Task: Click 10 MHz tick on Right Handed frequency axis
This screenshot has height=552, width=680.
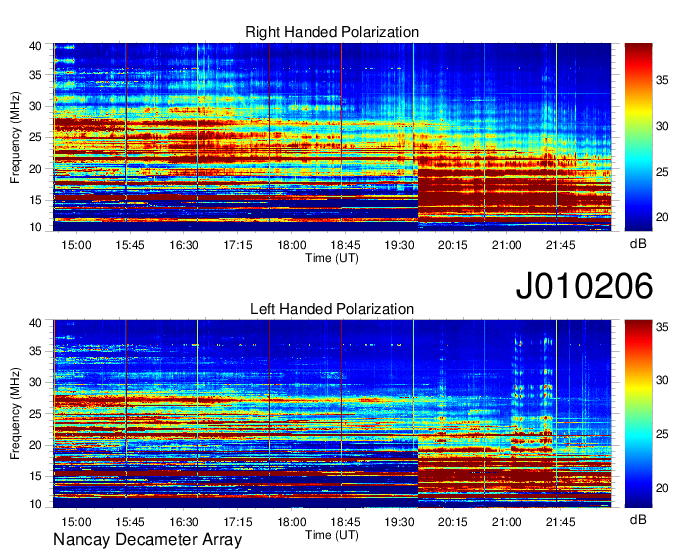Action: pos(35,227)
